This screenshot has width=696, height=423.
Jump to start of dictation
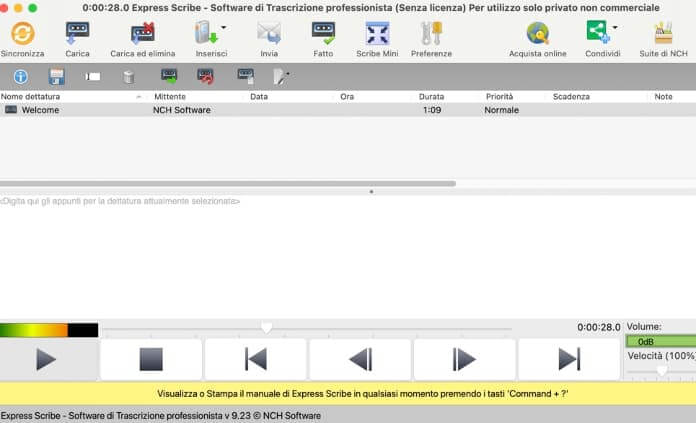point(256,360)
